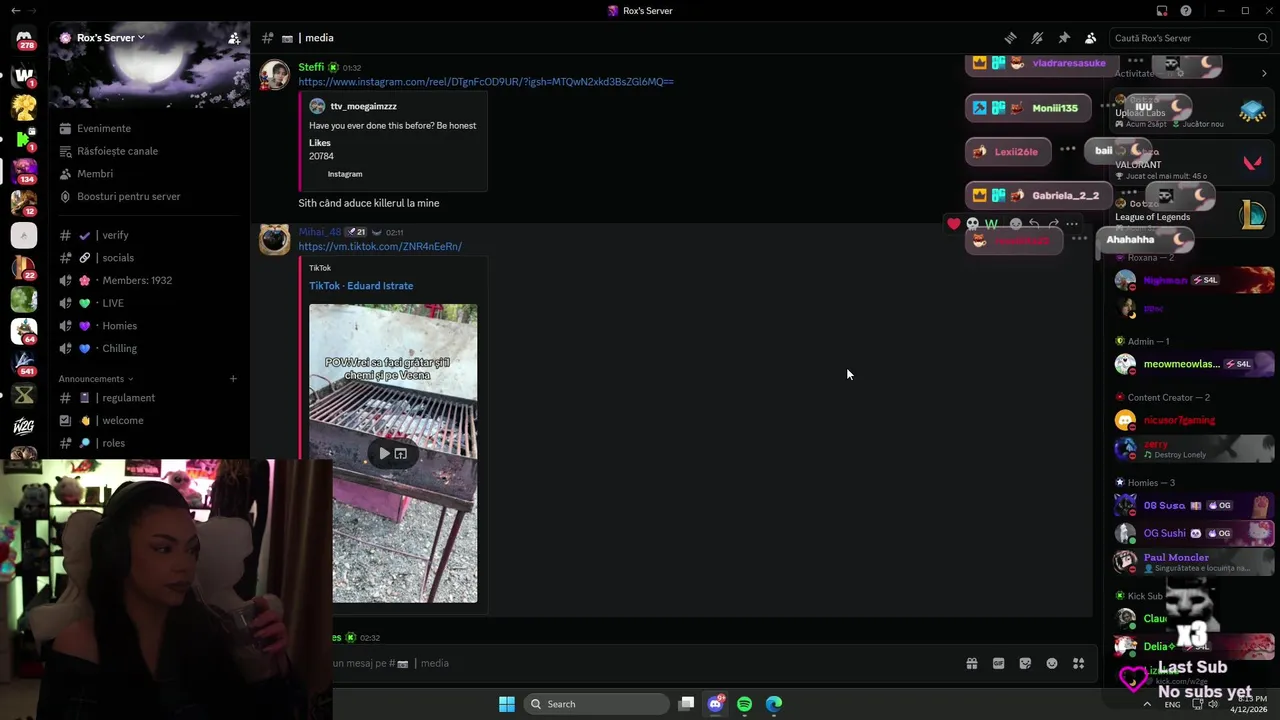The width and height of the screenshot is (1280, 720).
Task: Select the roles channel
Action: click(149, 443)
